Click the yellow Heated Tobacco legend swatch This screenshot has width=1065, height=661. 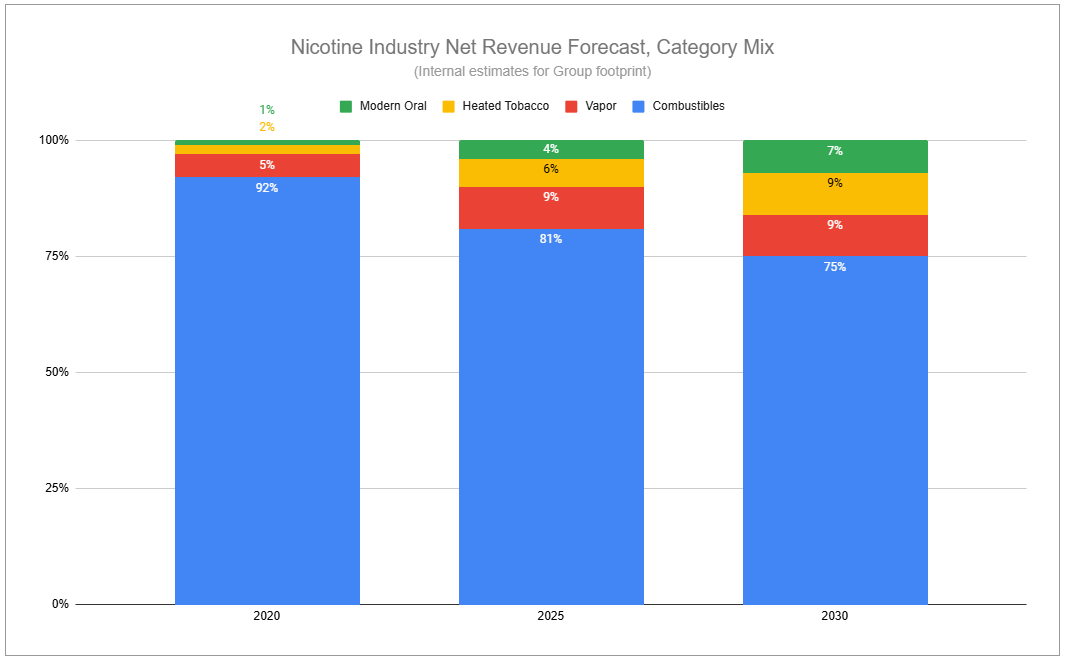tap(448, 107)
